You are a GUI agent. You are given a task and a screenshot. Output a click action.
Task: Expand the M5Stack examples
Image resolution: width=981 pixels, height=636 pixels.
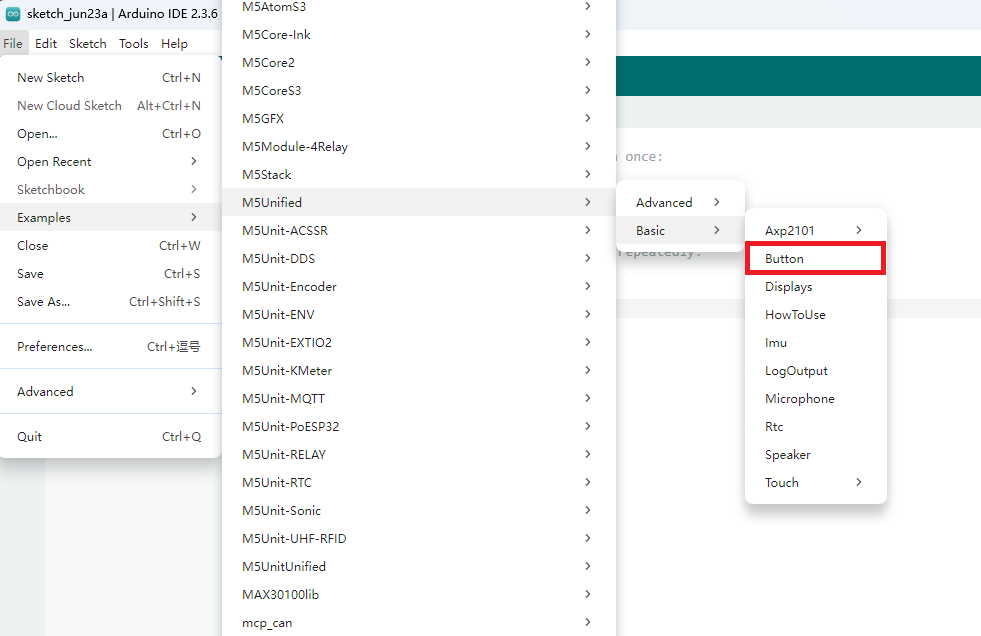[419, 174]
